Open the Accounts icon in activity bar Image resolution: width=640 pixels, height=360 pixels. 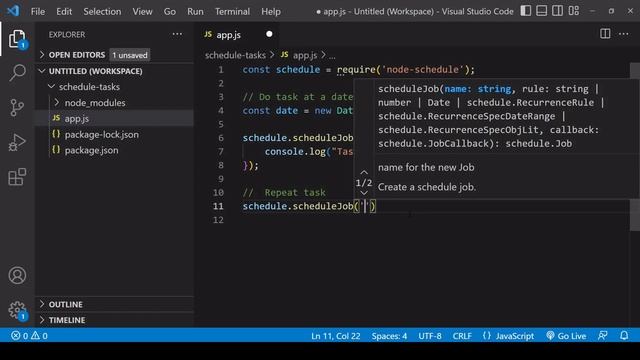(17, 276)
